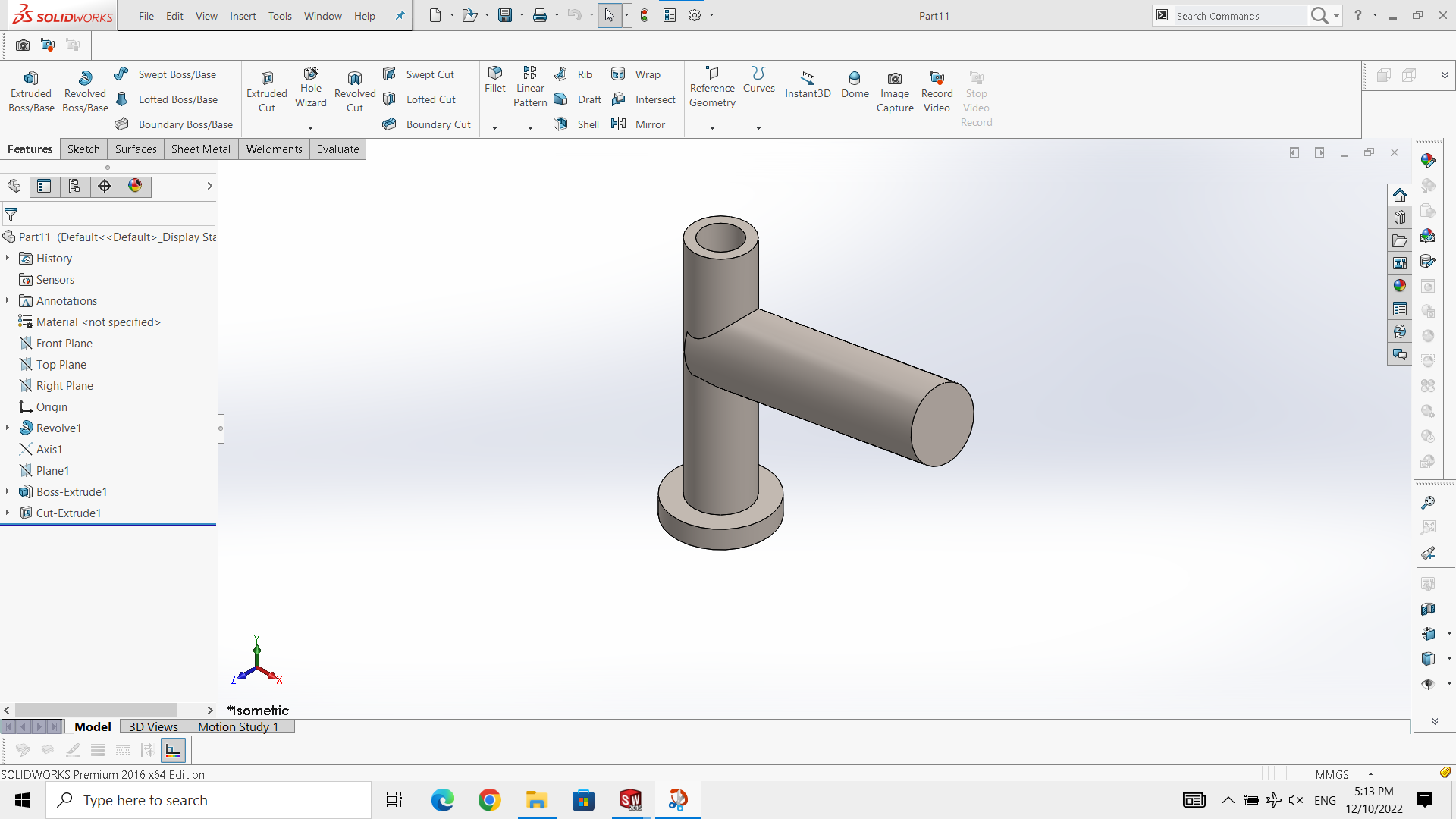The height and width of the screenshot is (819, 1456).
Task: Choose the Swept Boss/Base tool
Action: click(166, 74)
